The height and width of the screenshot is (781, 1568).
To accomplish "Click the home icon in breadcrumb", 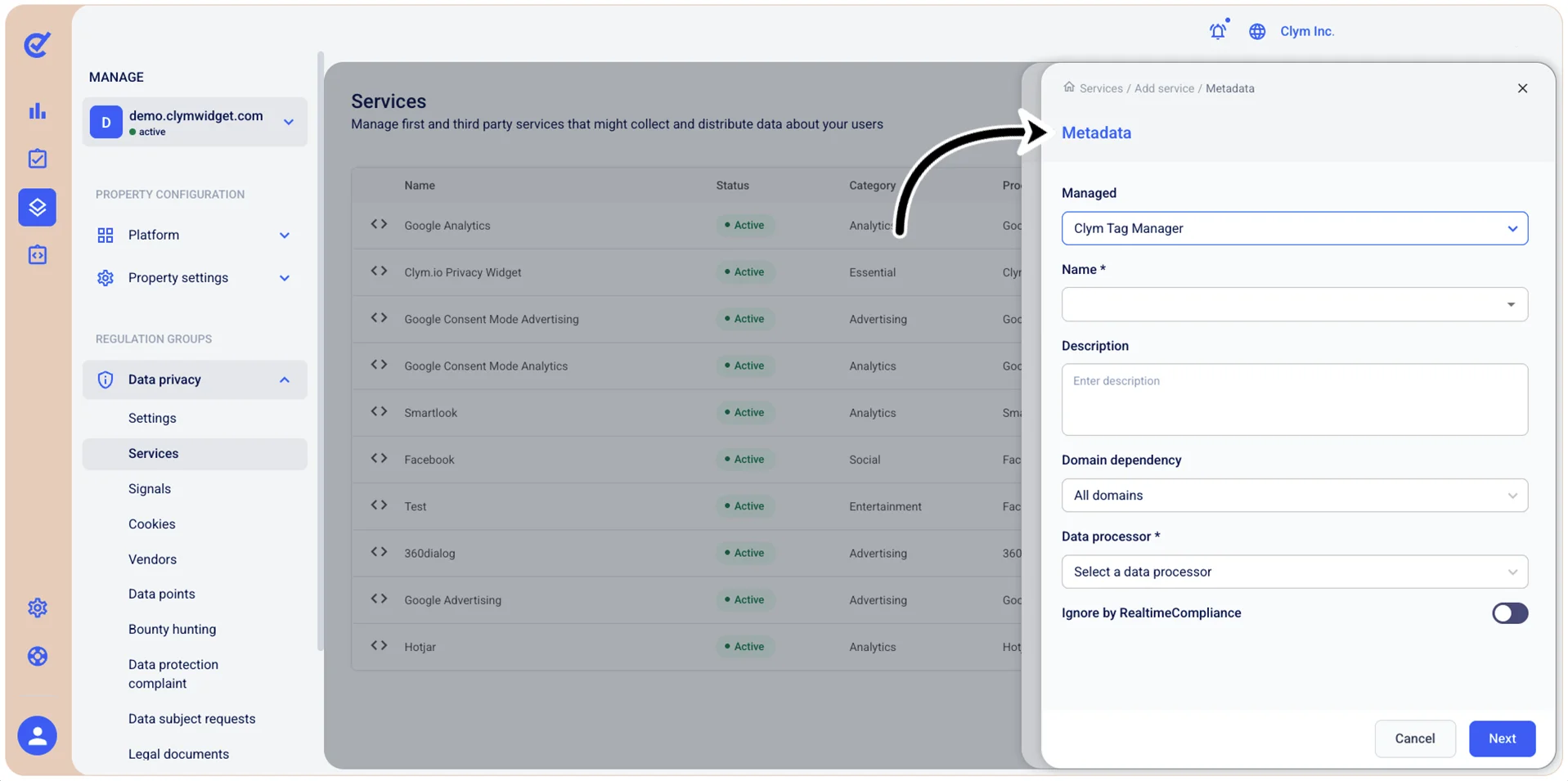I will tap(1069, 87).
